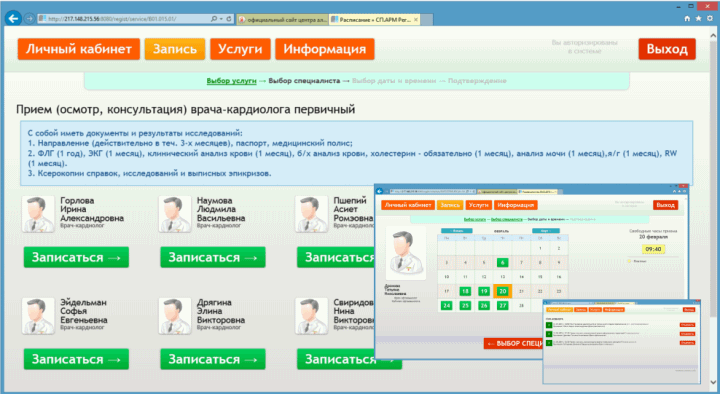Book with Дрягина via Записаться button
Viewport: 720px width, 394px height.
(x=213, y=359)
